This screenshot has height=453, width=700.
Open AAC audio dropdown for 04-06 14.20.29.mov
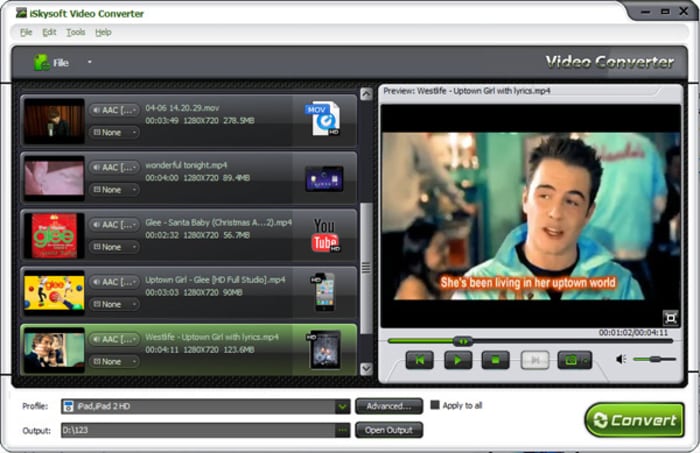point(115,110)
